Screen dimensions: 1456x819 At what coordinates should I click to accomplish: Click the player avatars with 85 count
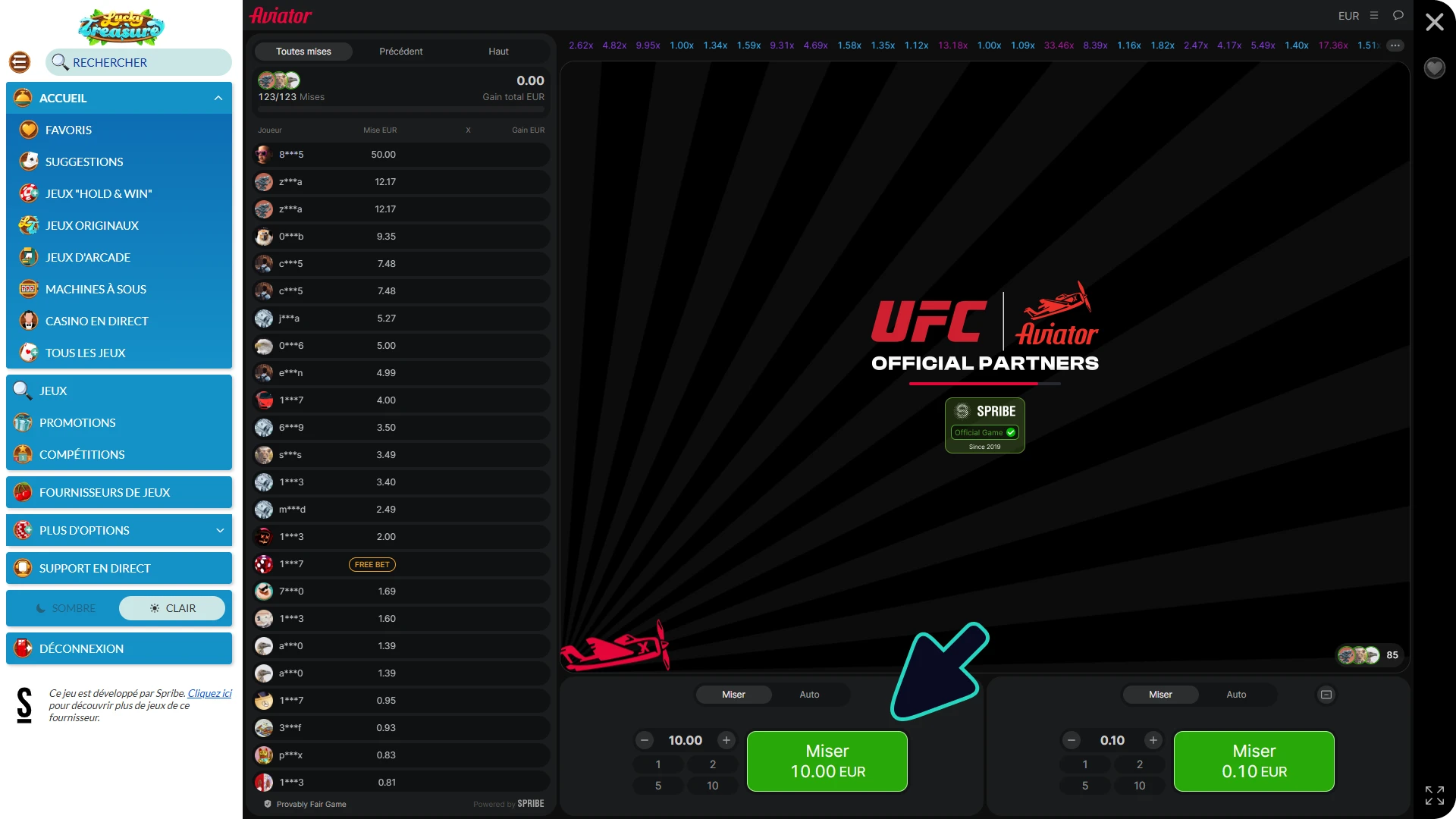tap(1368, 655)
